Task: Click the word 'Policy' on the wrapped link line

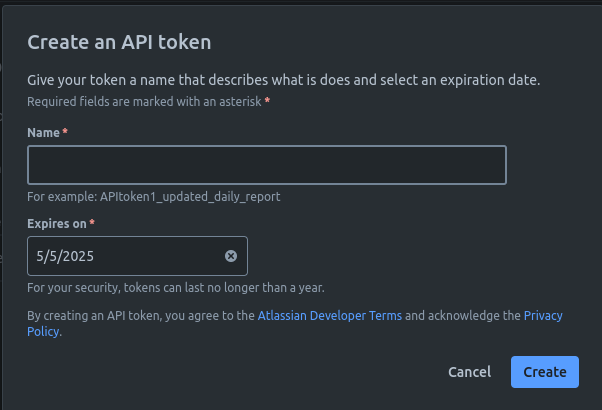Action: pyautogui.click(x=43, y=331)
